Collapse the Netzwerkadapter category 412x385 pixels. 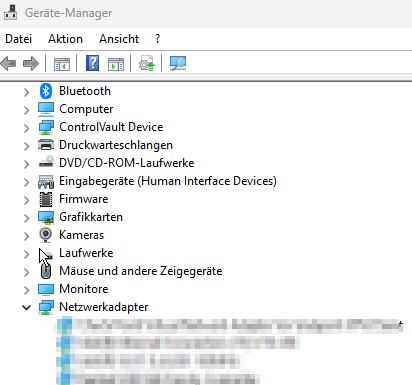tap(26, 307)
